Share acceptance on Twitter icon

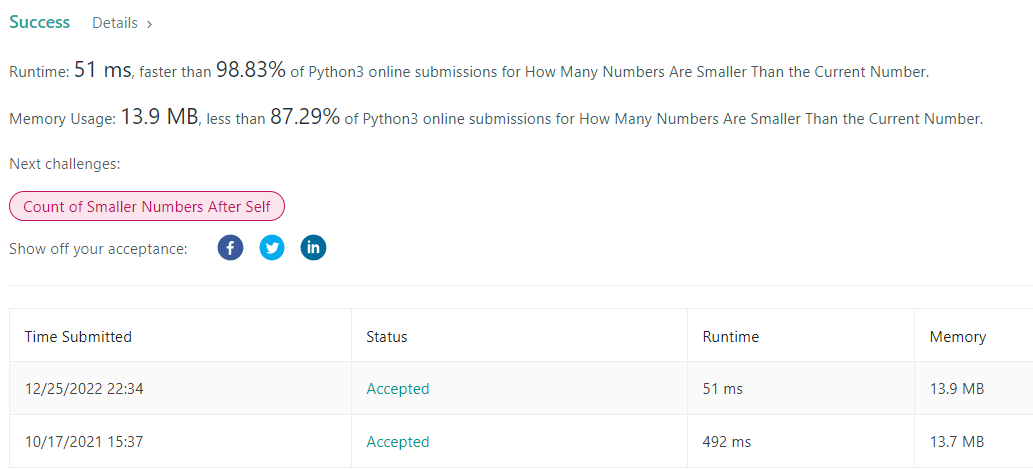pos(272,248)
